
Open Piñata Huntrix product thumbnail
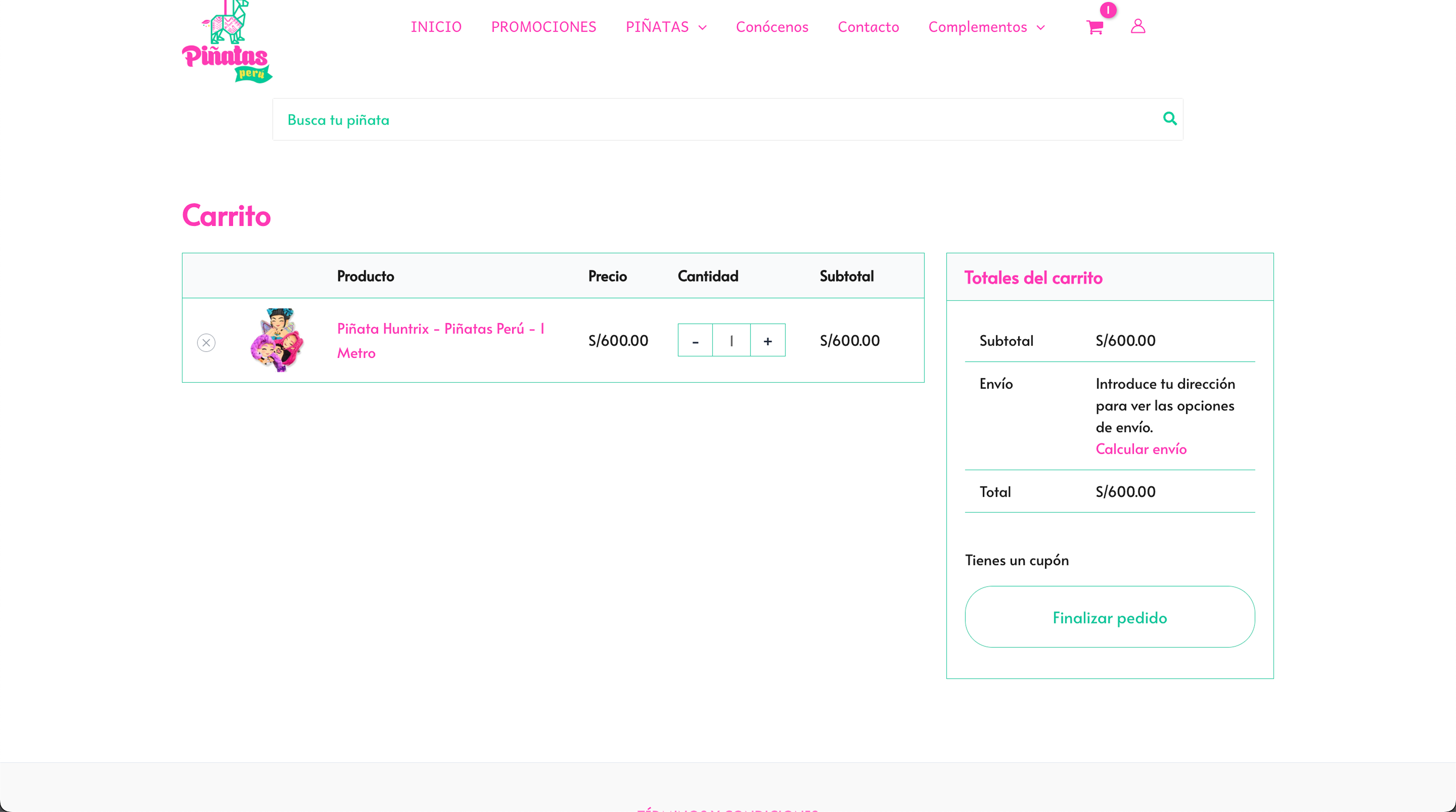pyautogui.click(x=277, y=340)
